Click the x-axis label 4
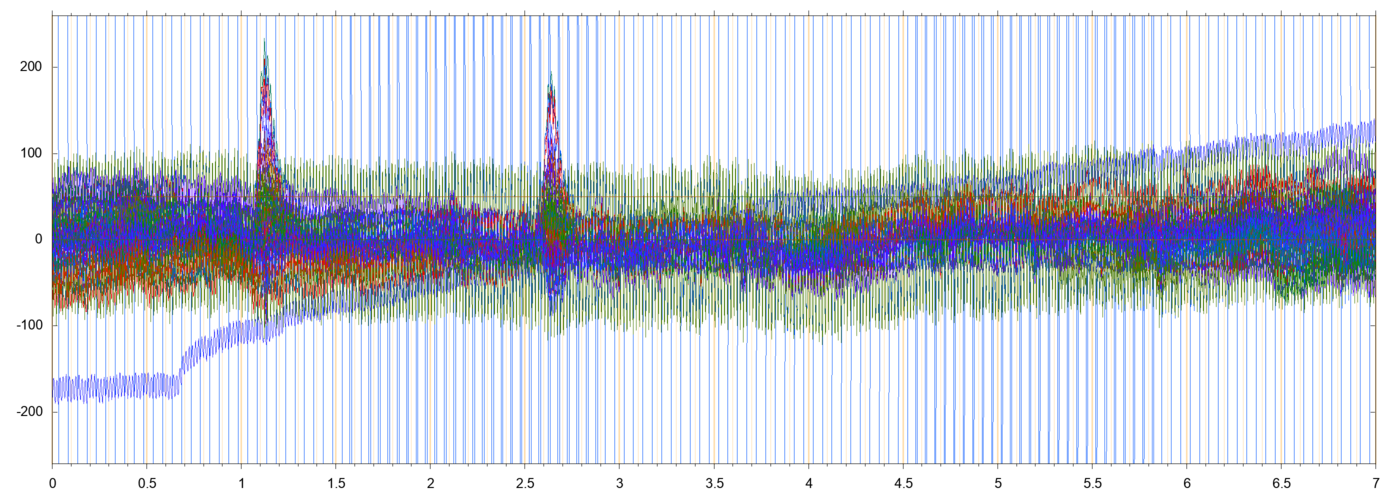This screenshot has width=1400, height=500. [809, 482]
